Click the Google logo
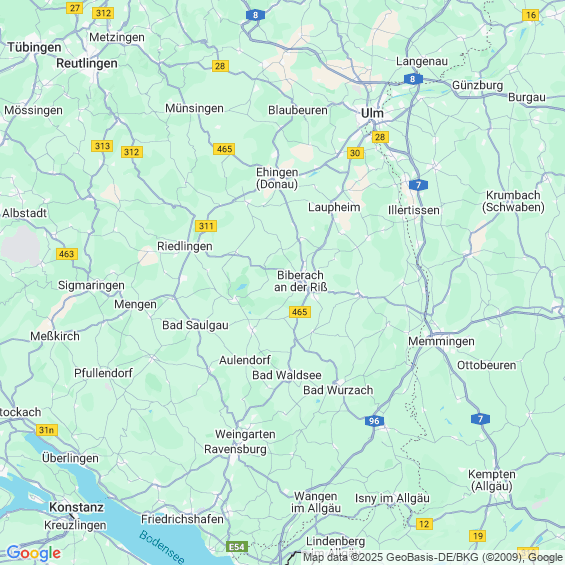Screen dimensions: 565x565 pyautogui.click(x=34, y=553)
